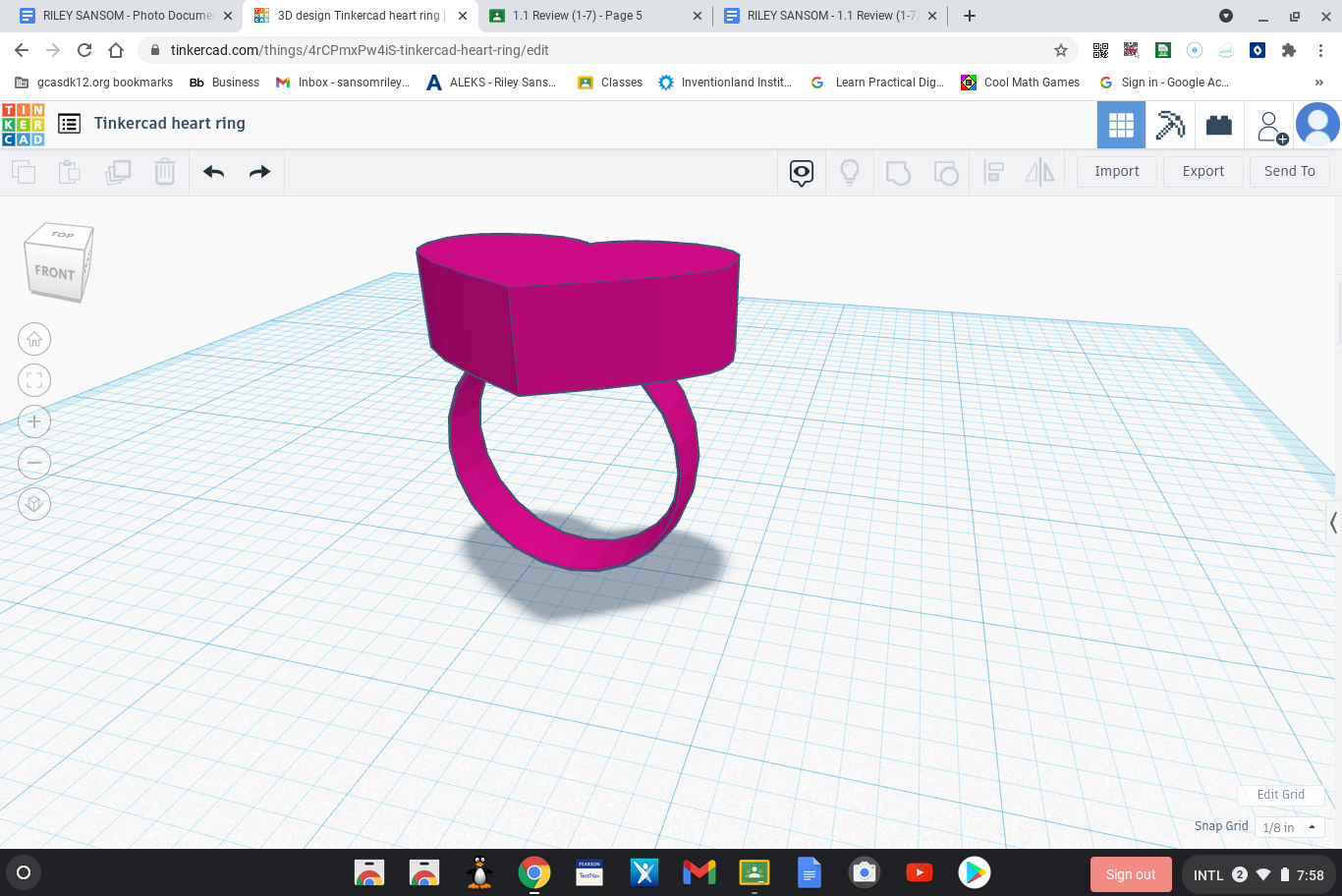Image resolution: width=1342 pixels, height=896 pixels.
Task: Select the Mirror (flip) tool
Action: (1039, 171)
